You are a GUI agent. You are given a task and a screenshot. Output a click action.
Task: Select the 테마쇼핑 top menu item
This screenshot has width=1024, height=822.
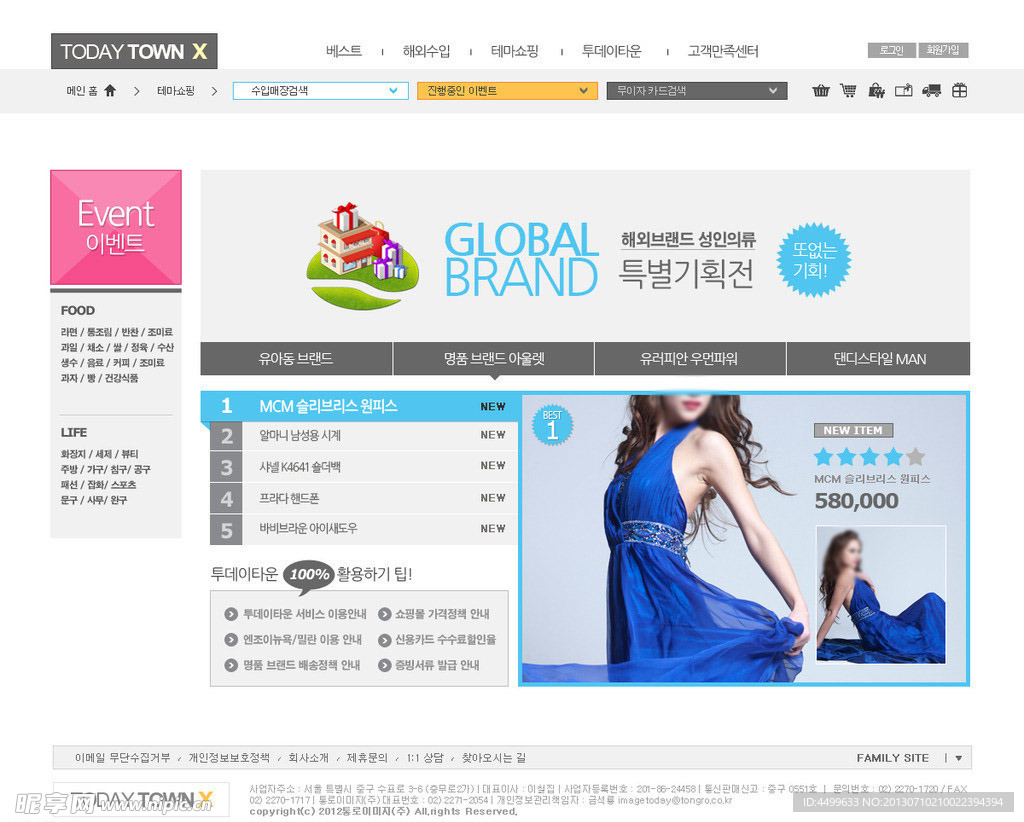(x=515, y=51)
